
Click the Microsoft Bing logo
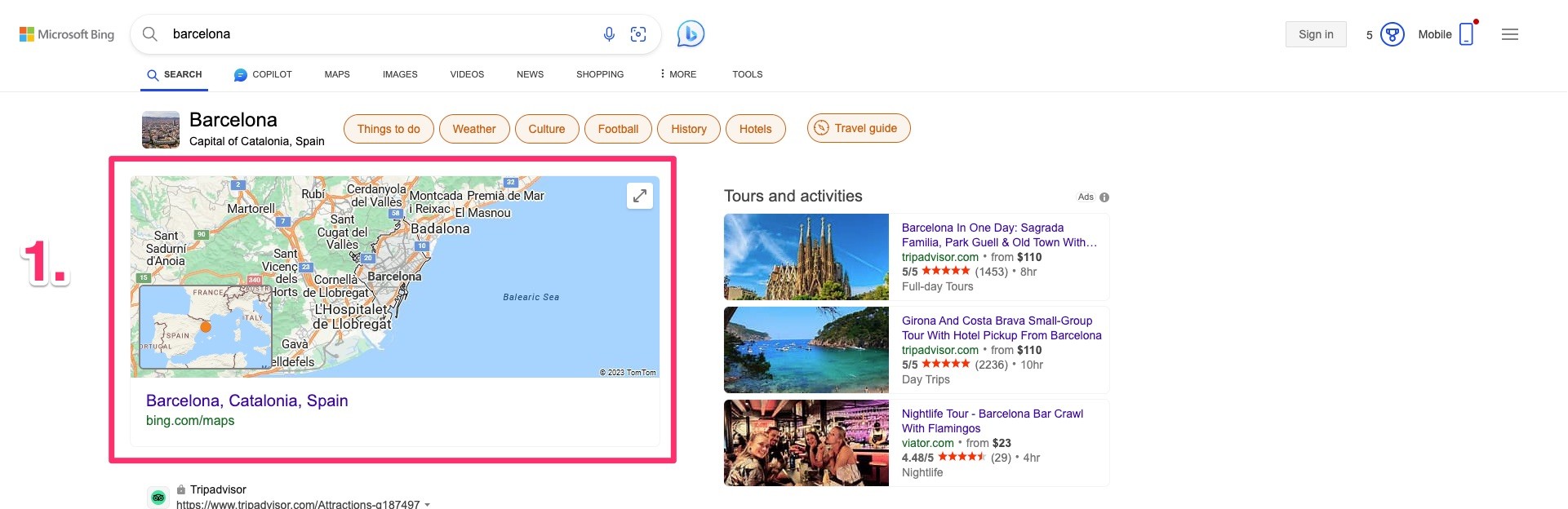coord(67,34)
